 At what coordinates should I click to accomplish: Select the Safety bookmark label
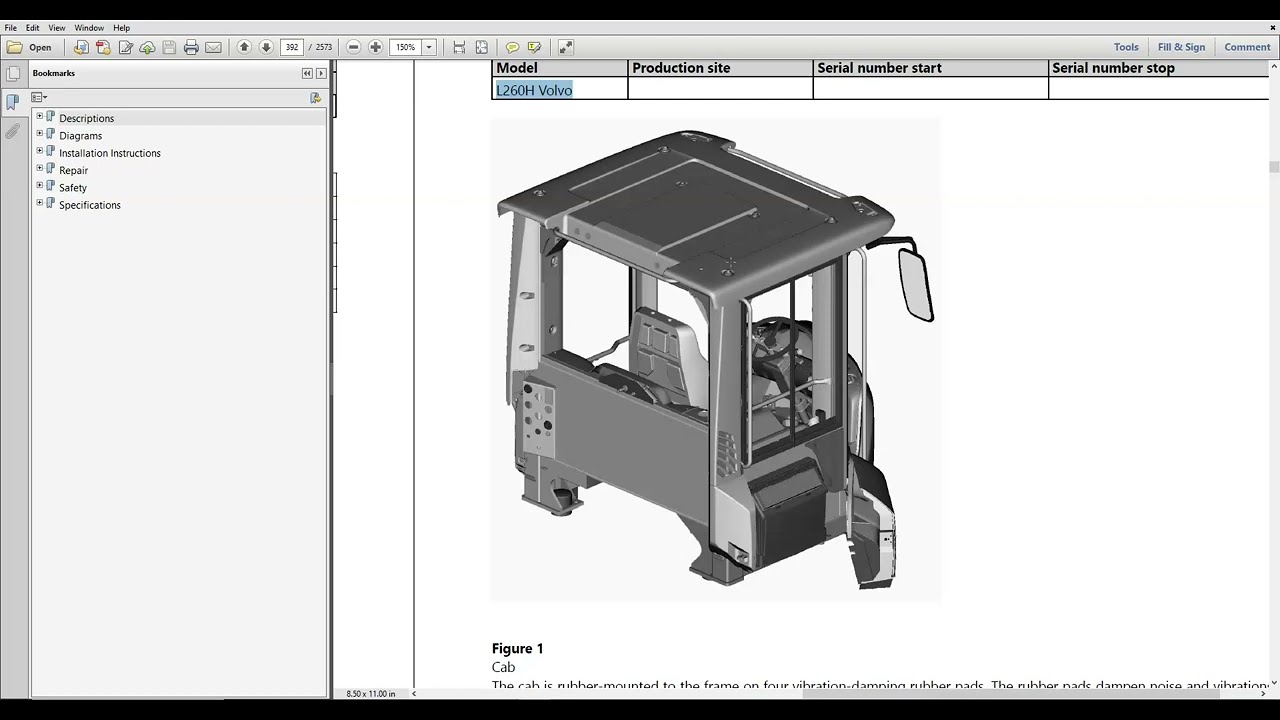pyautogui.click(x=72, y=188)
